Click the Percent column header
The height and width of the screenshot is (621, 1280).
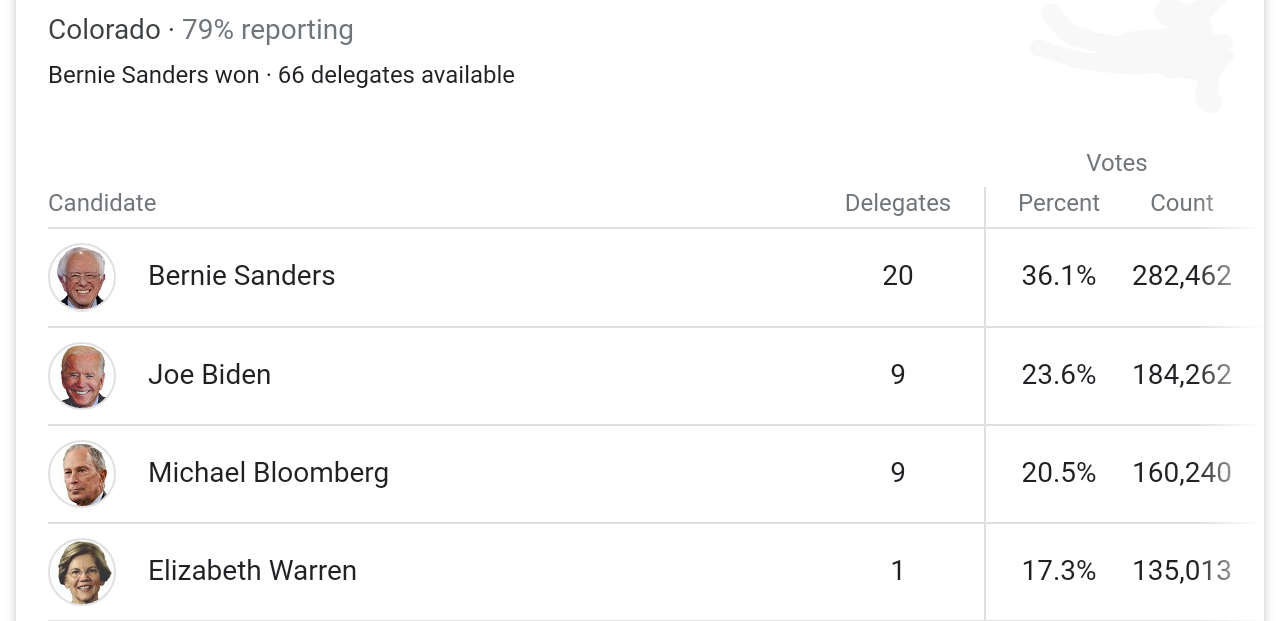tap(1058, 203)
